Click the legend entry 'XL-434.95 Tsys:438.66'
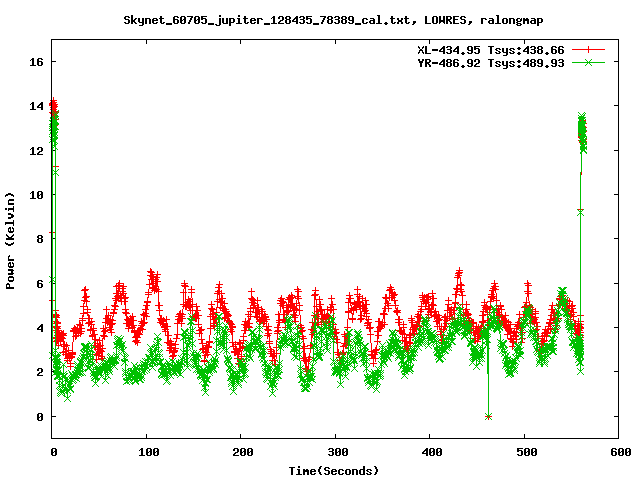This screenshot has width=640, height=480. click(491, 50)
